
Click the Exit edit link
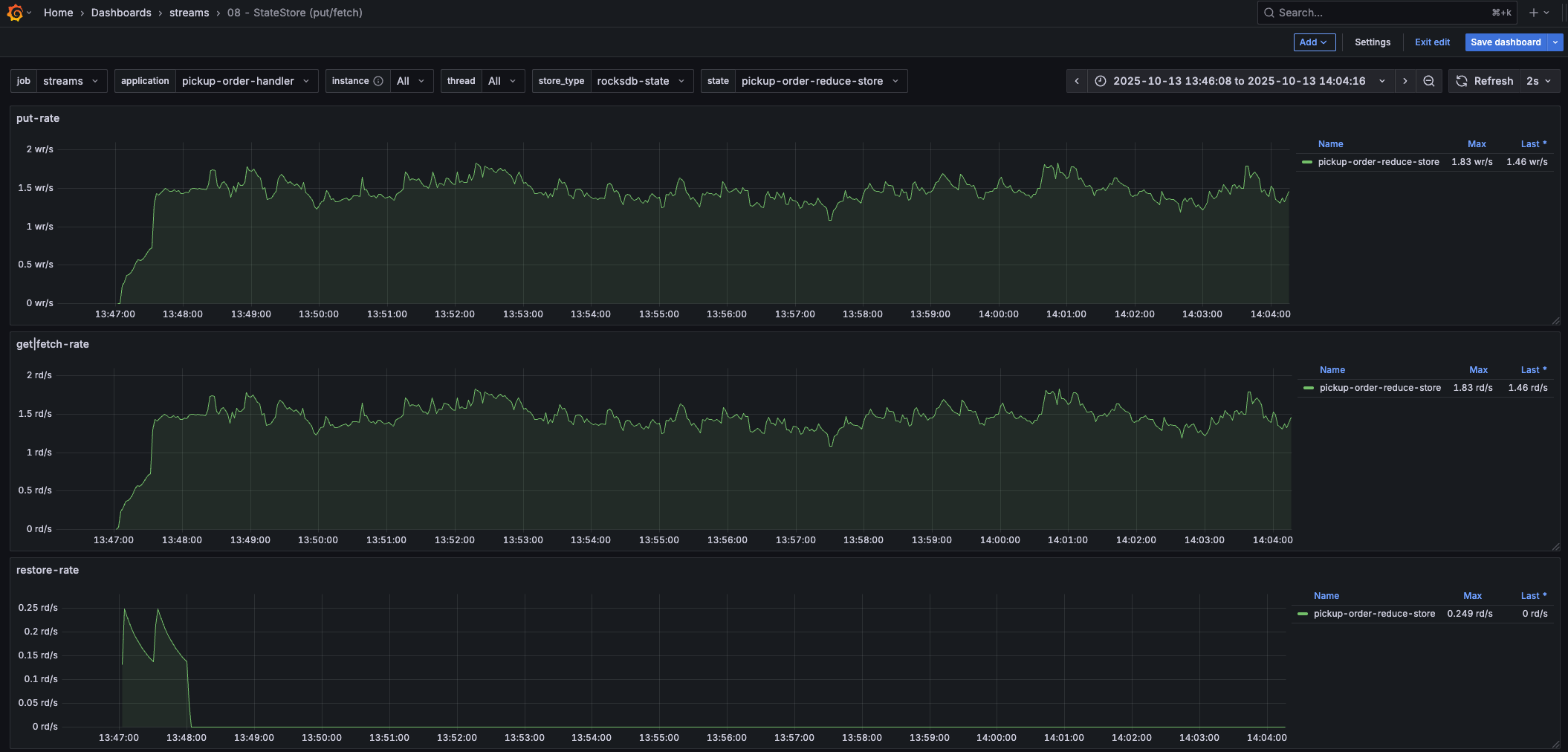(x=1431, y=42)
